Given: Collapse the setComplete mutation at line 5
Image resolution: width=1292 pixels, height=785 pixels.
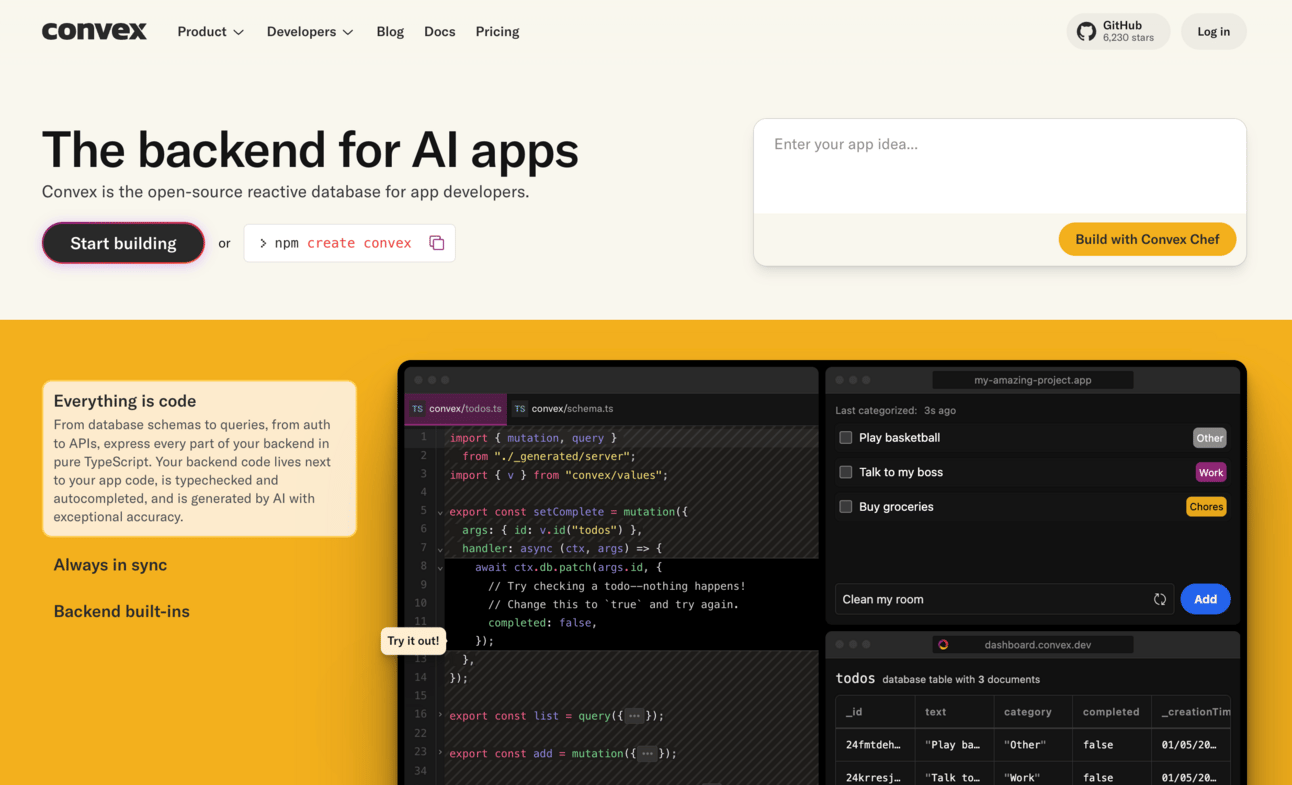Looking at the screenshot, I should pos(440,512).
